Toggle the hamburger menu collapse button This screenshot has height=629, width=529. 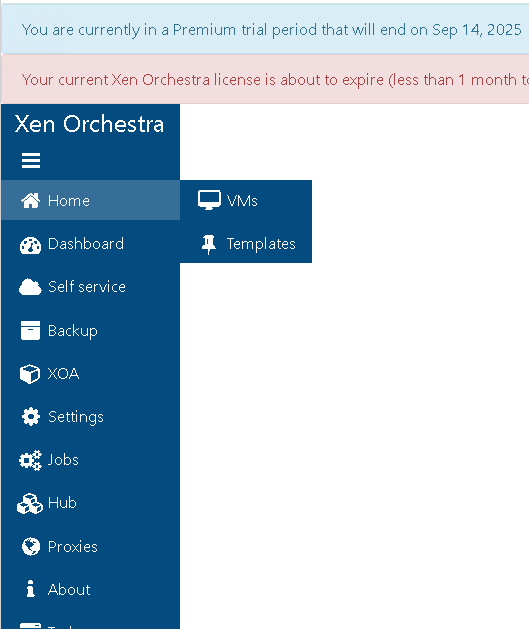(31, 160)
